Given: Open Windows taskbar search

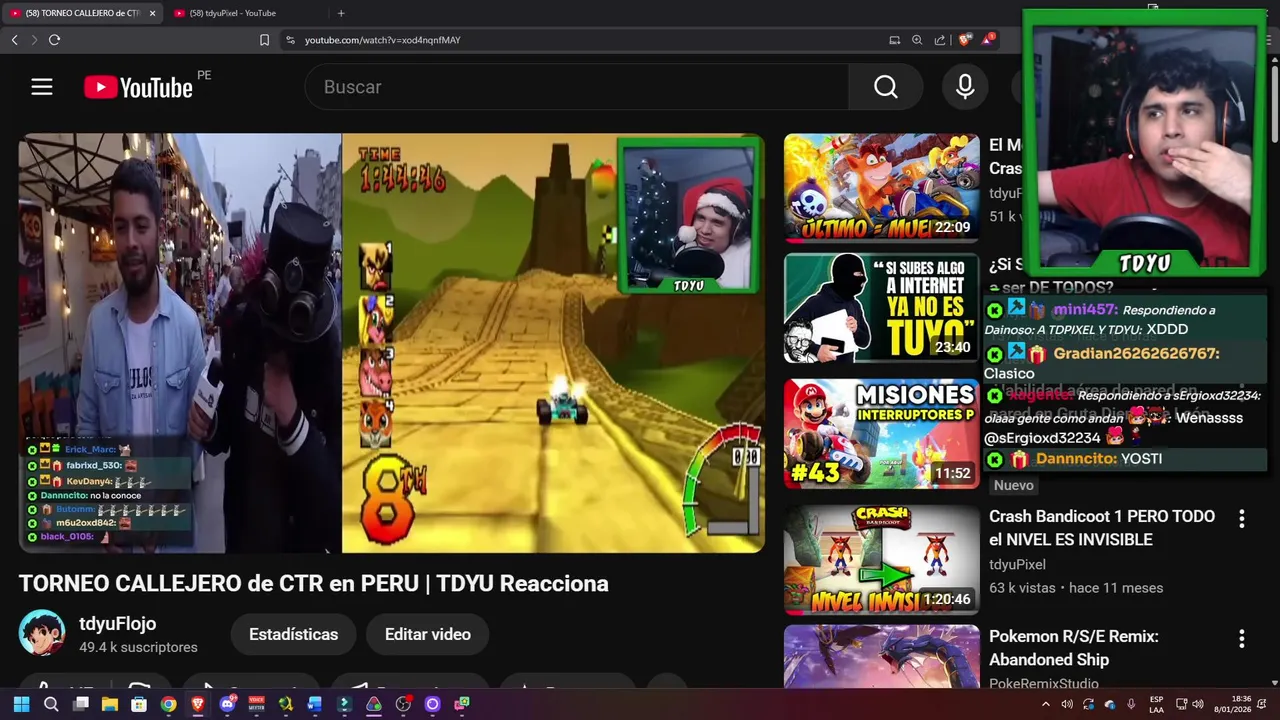Looking at the screenshot, I should point(51,704).
